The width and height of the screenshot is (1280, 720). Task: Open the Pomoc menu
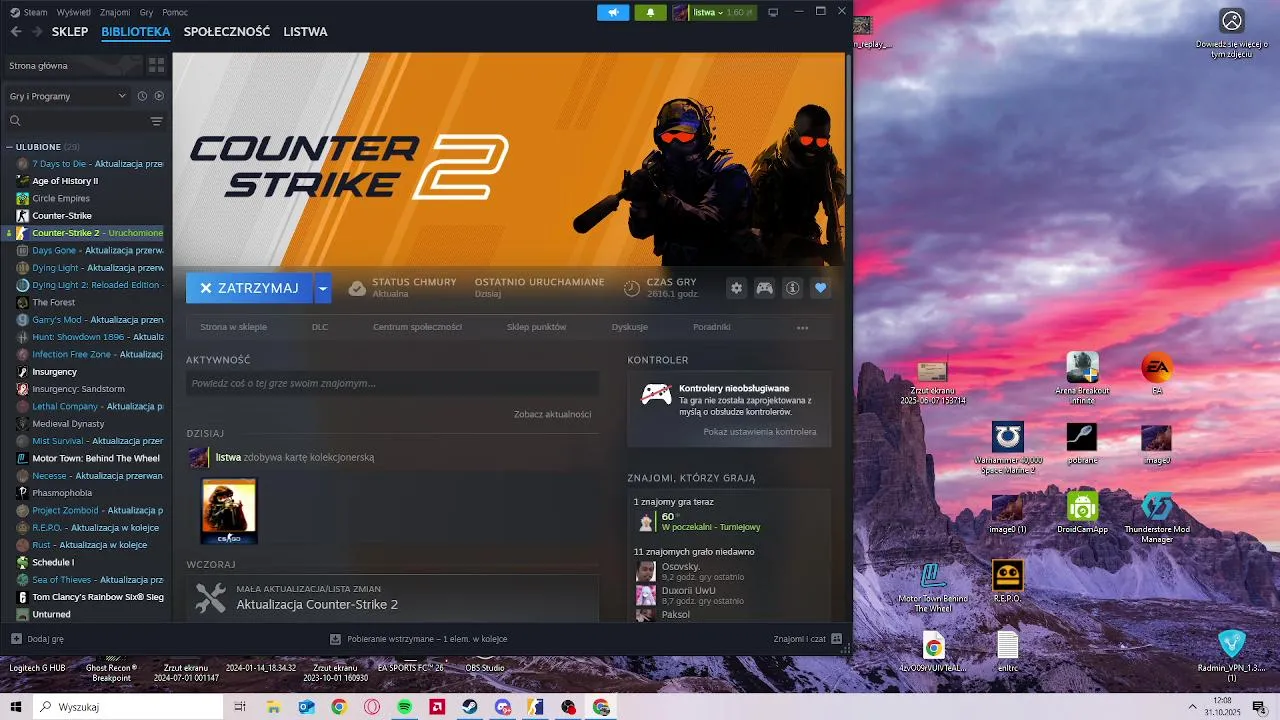175,12
